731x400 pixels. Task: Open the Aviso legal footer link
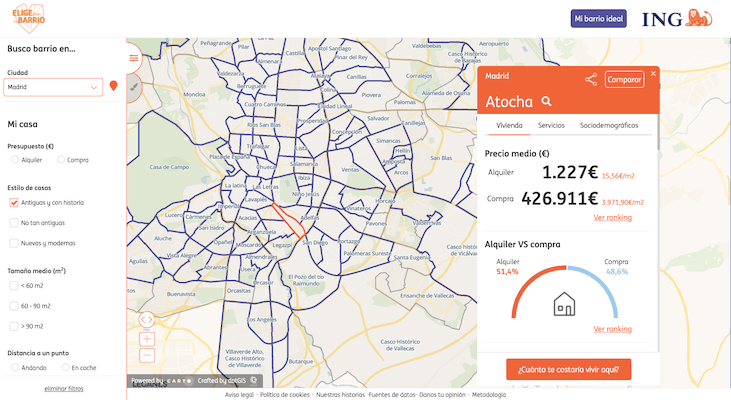coord(239,395)
